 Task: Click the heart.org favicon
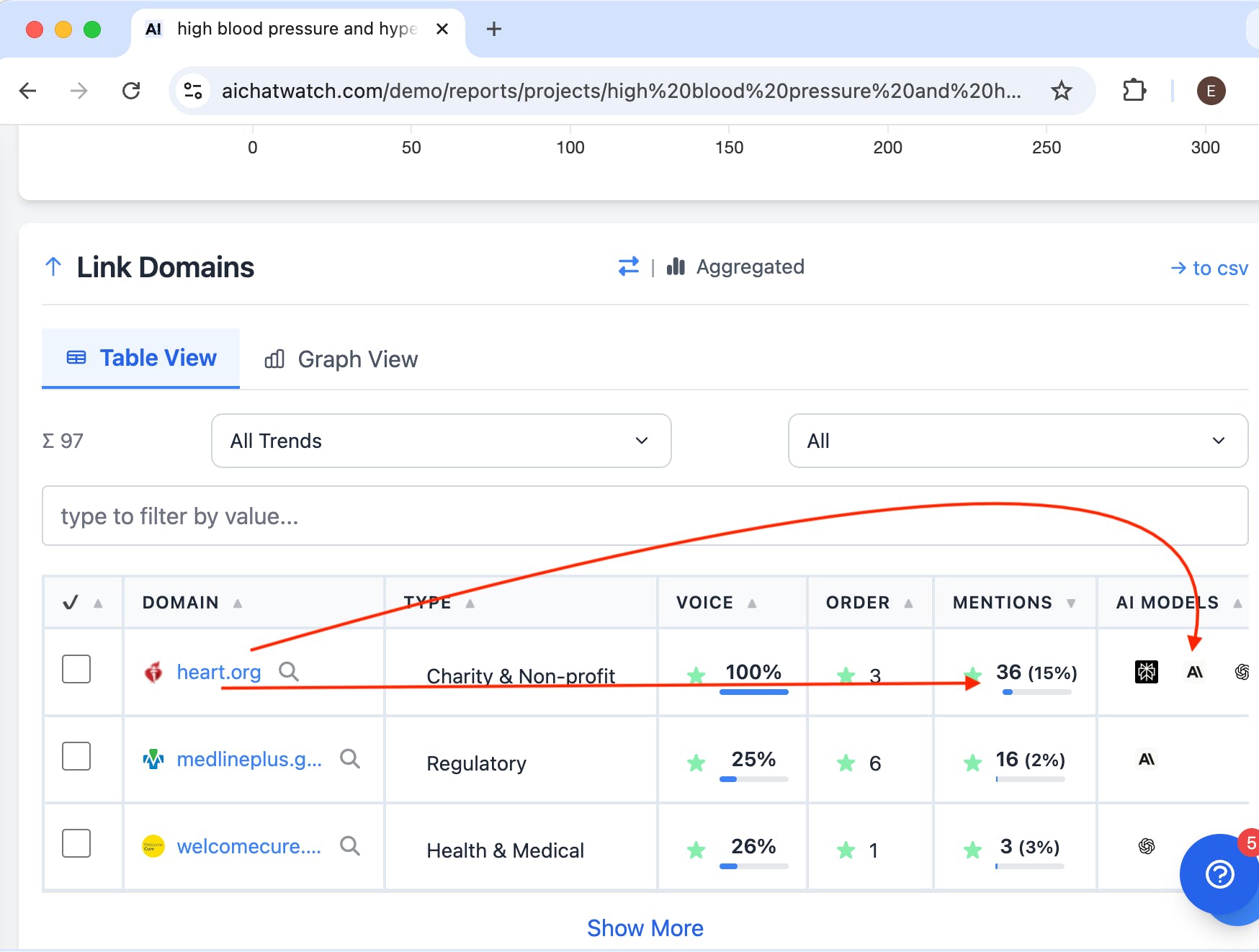(153, 672)
